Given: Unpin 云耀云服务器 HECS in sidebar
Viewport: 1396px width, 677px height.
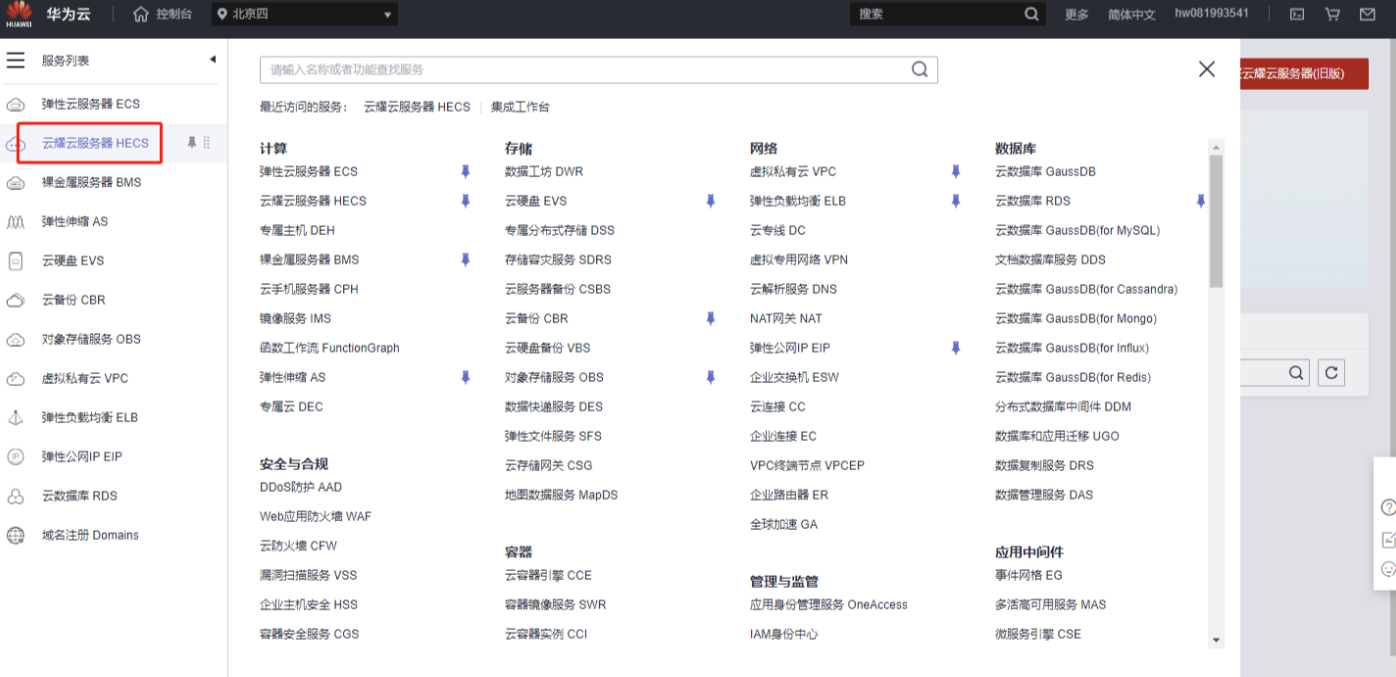Looking at the screenshot, I should pos(192,143).
